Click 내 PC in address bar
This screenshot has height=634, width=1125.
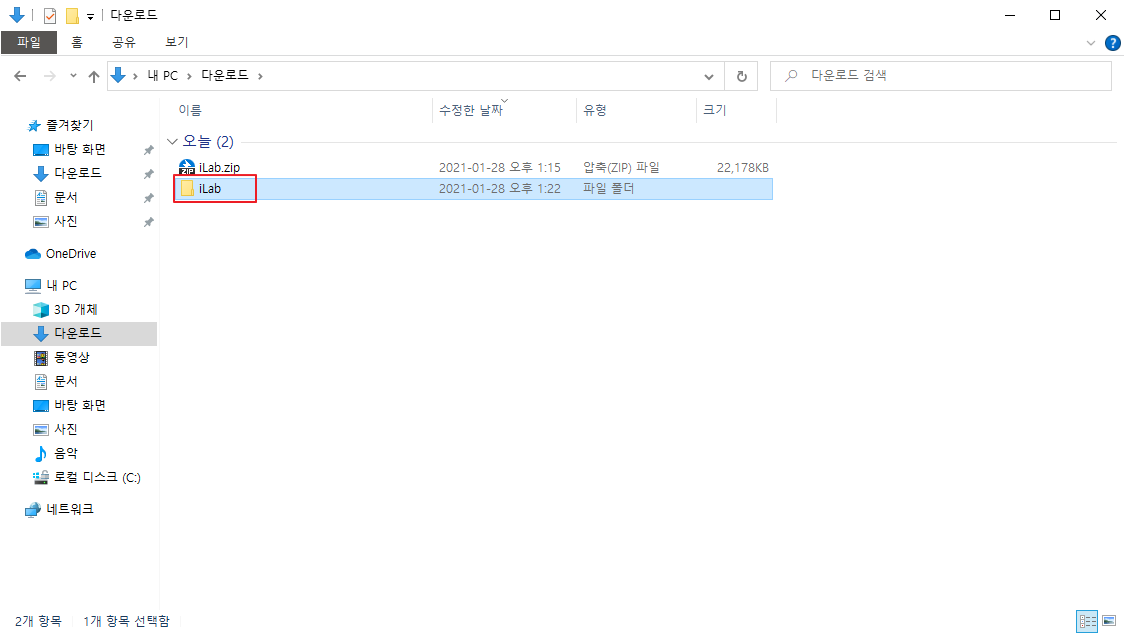tap(163, 75)
